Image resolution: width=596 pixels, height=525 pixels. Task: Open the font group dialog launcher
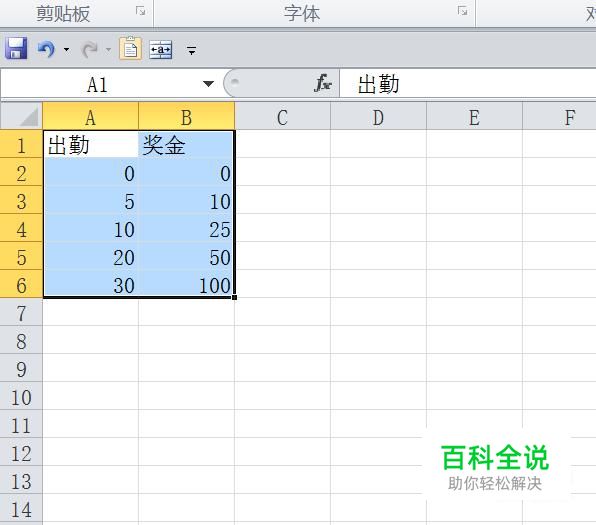462,11
